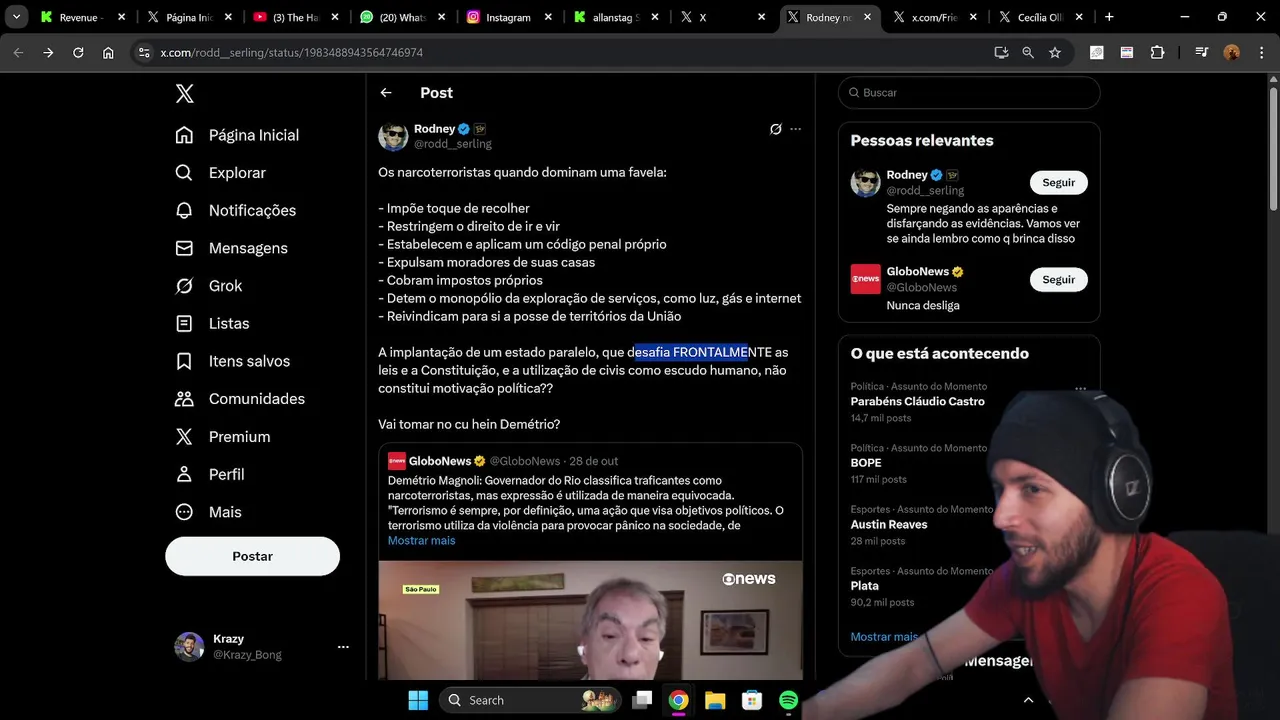The height and width of the screenshot is (720, 1280).
Task: Open Task View on taskbar
Action: pos(643,700)
